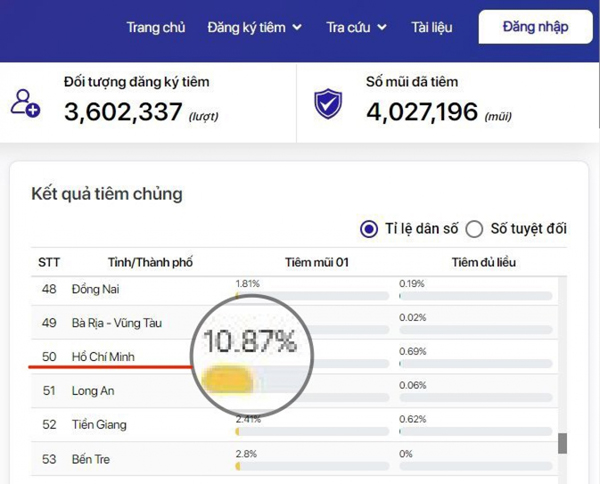Select the Tỉ lệ dân số radio button
This screenshot has width=600, height=484.
point(370,229)
